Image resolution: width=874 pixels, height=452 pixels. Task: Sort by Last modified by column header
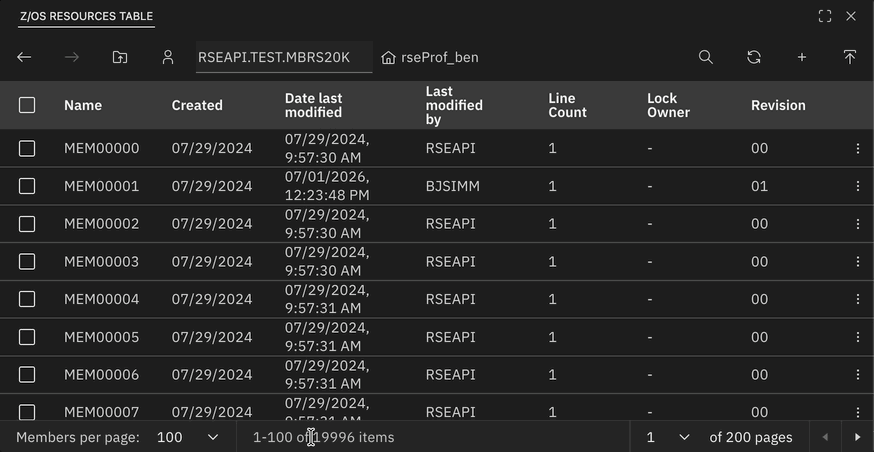click(454, 105)
